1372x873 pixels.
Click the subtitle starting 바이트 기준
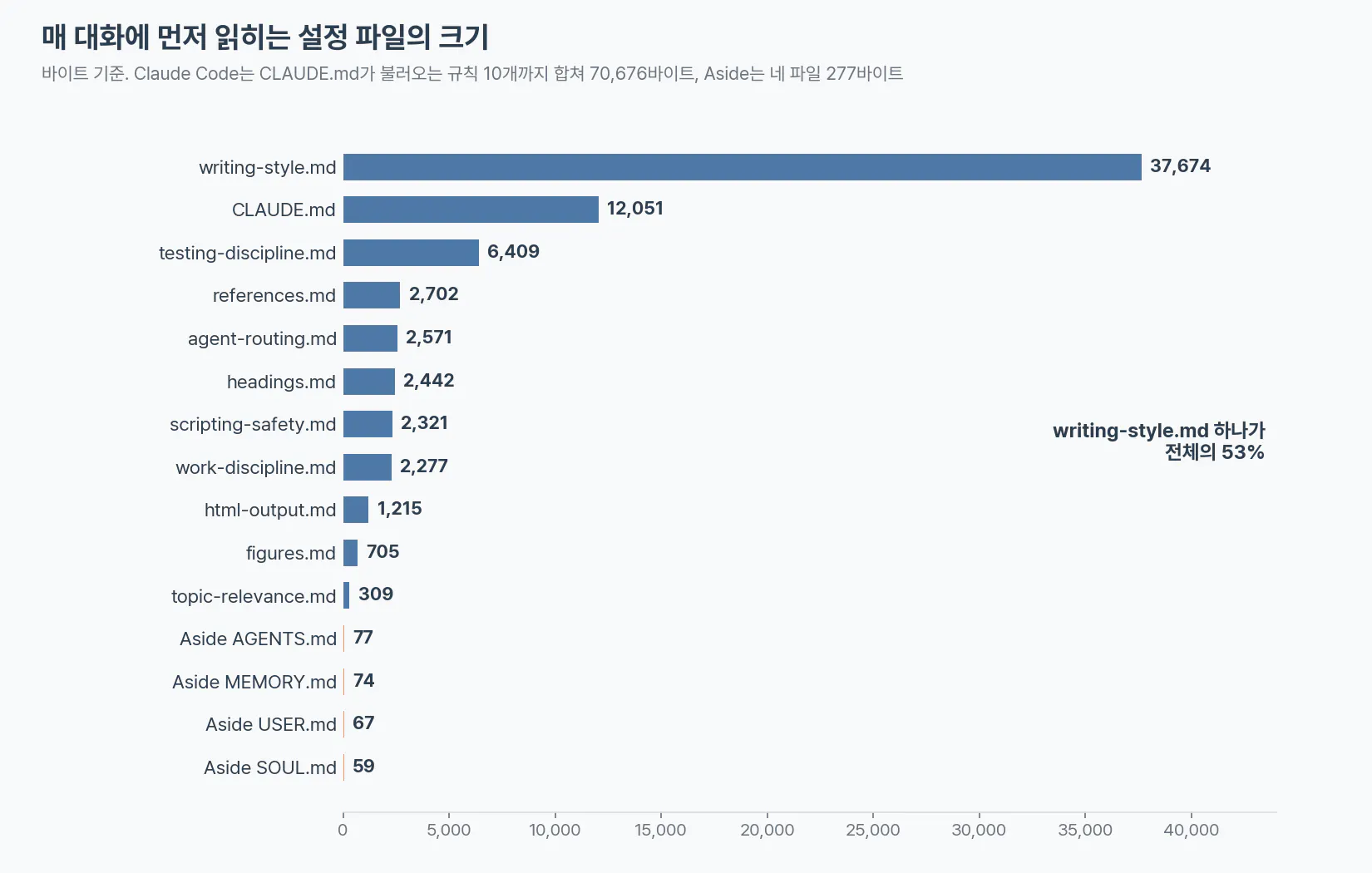pyautogui.click(x=472, y=73)
